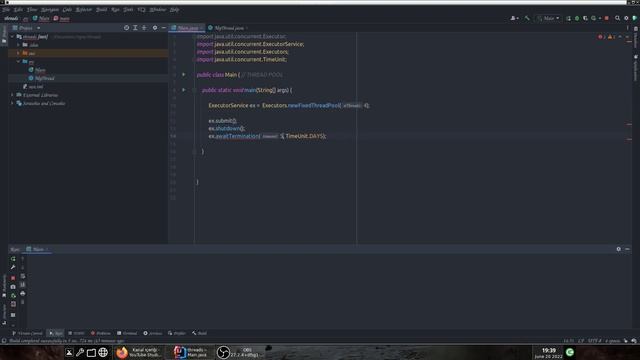The height and width of the screenshot is (360, 640).
Task: Open the TODO tool window
Action: [x=76, y=333]
